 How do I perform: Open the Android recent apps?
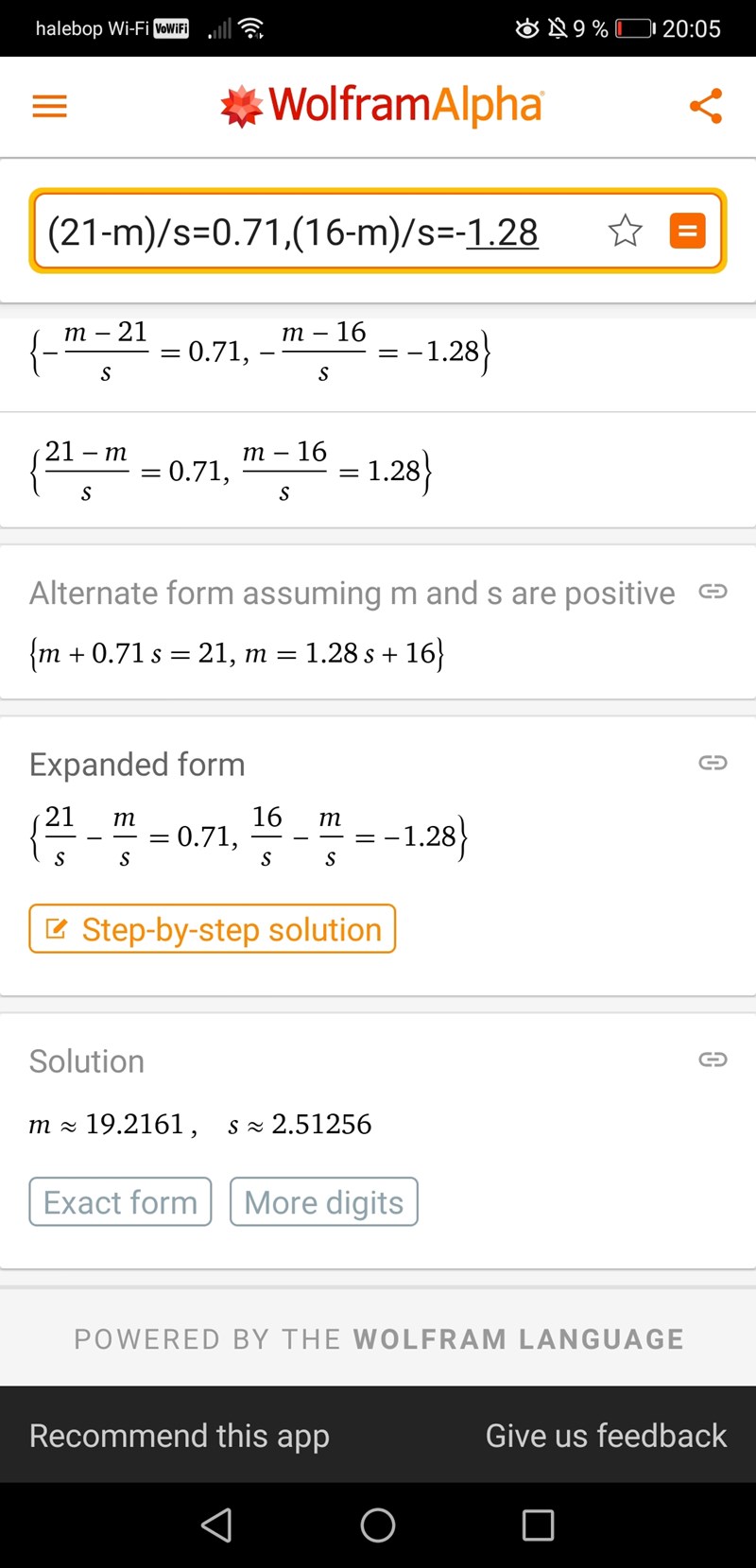tap(538, 1525)
